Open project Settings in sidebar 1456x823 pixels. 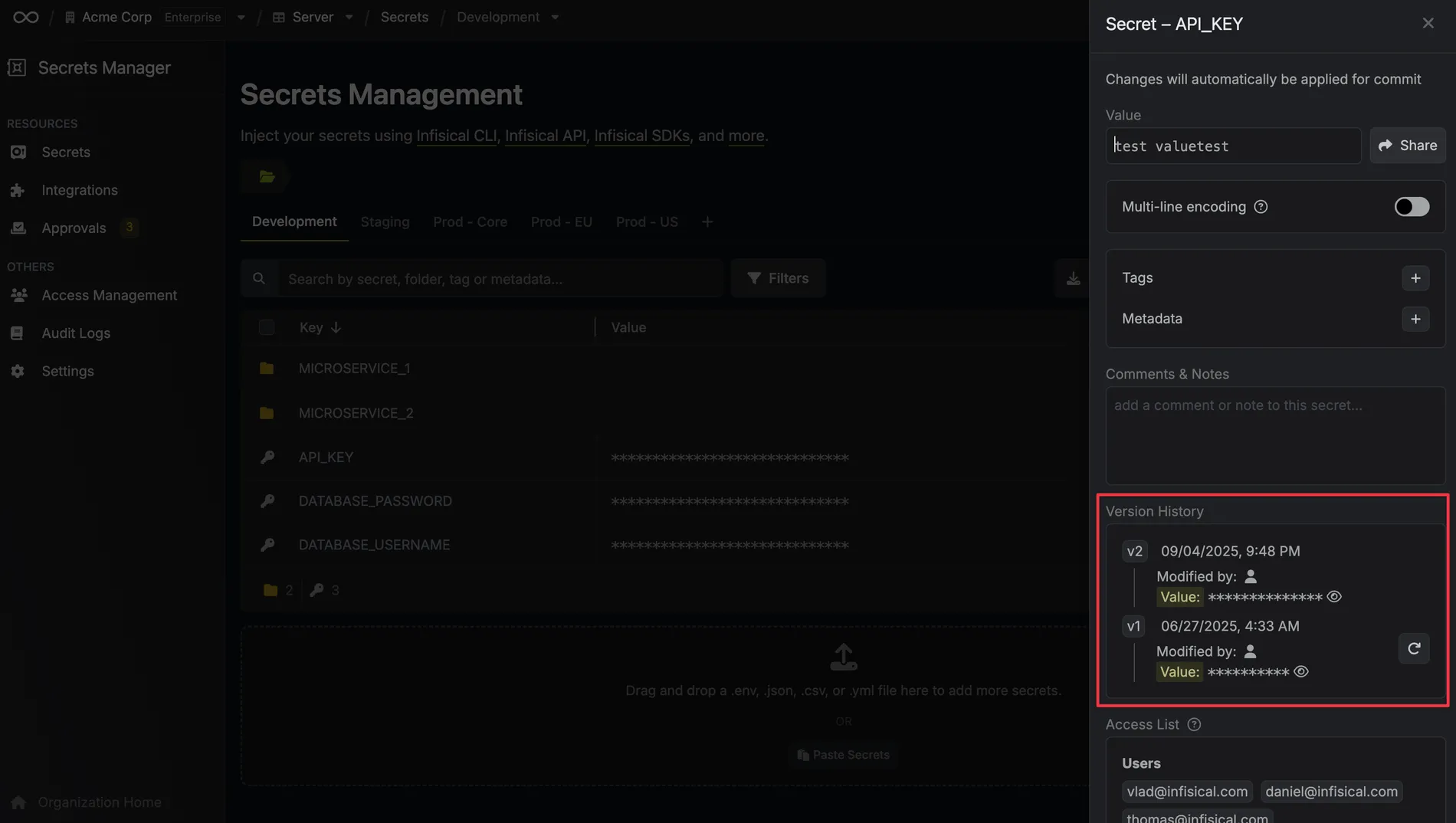[67, 371]
